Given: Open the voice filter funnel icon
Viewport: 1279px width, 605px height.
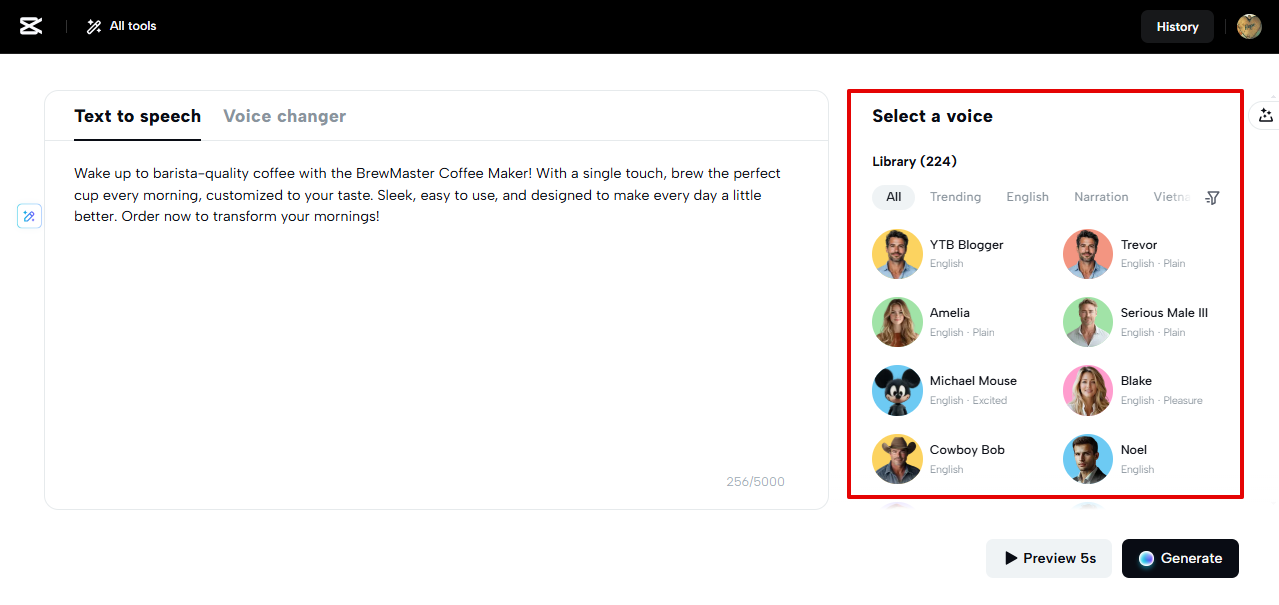Looking at the screenshot, I should [x=1211, y=197].
